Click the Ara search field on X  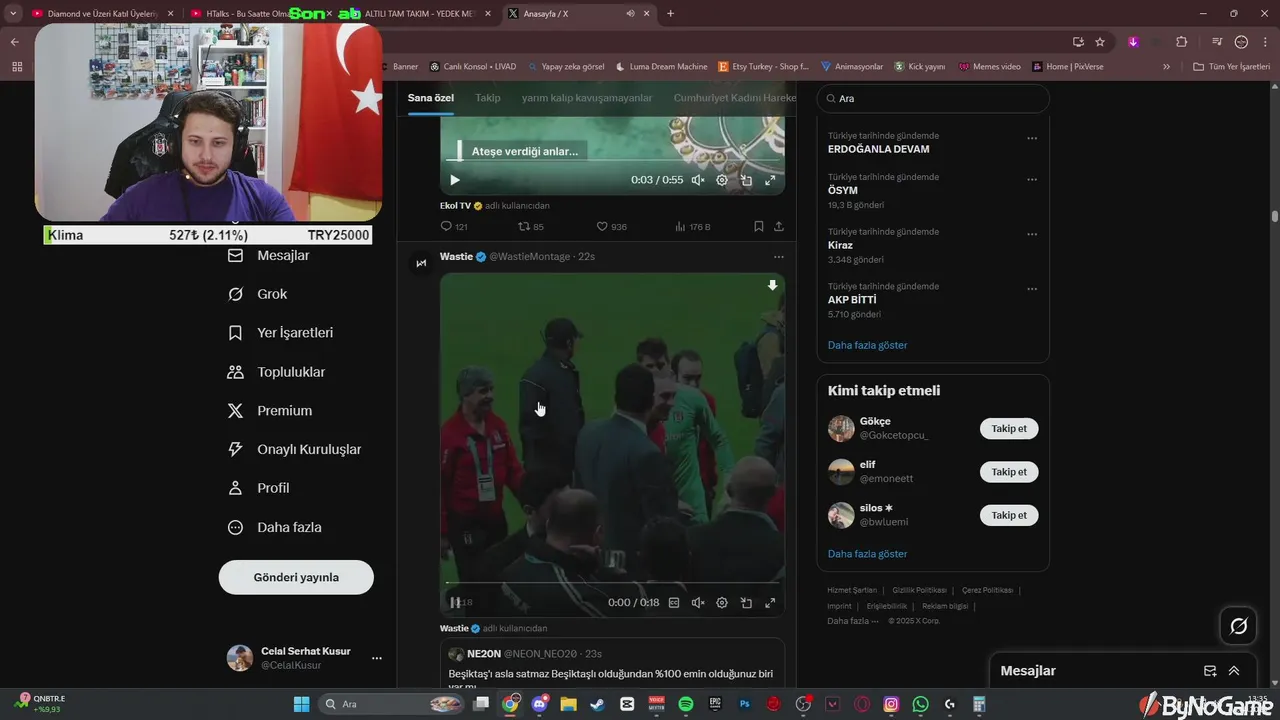click(x=933, y=99)
